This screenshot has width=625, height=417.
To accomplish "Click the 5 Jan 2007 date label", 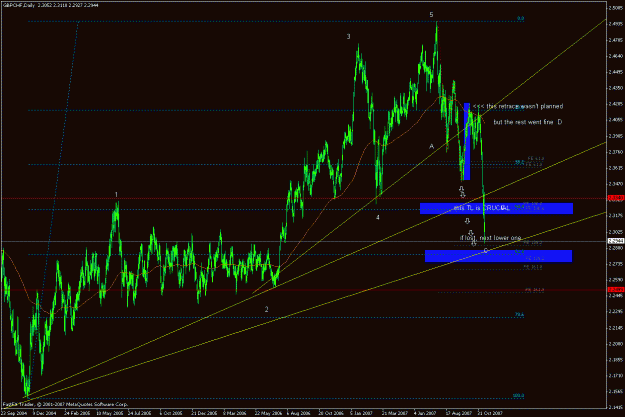I will point(362,413).
